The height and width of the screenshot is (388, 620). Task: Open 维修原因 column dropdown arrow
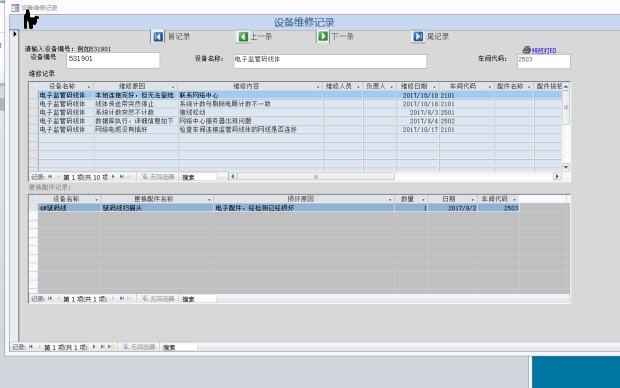[x=173, y=87]
